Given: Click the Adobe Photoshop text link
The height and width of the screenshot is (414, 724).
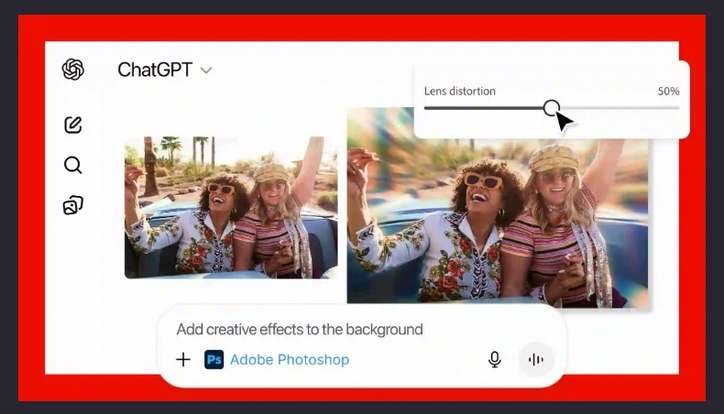Looking at the screenshot, I should pyautogui.click(x=290, y=360).
